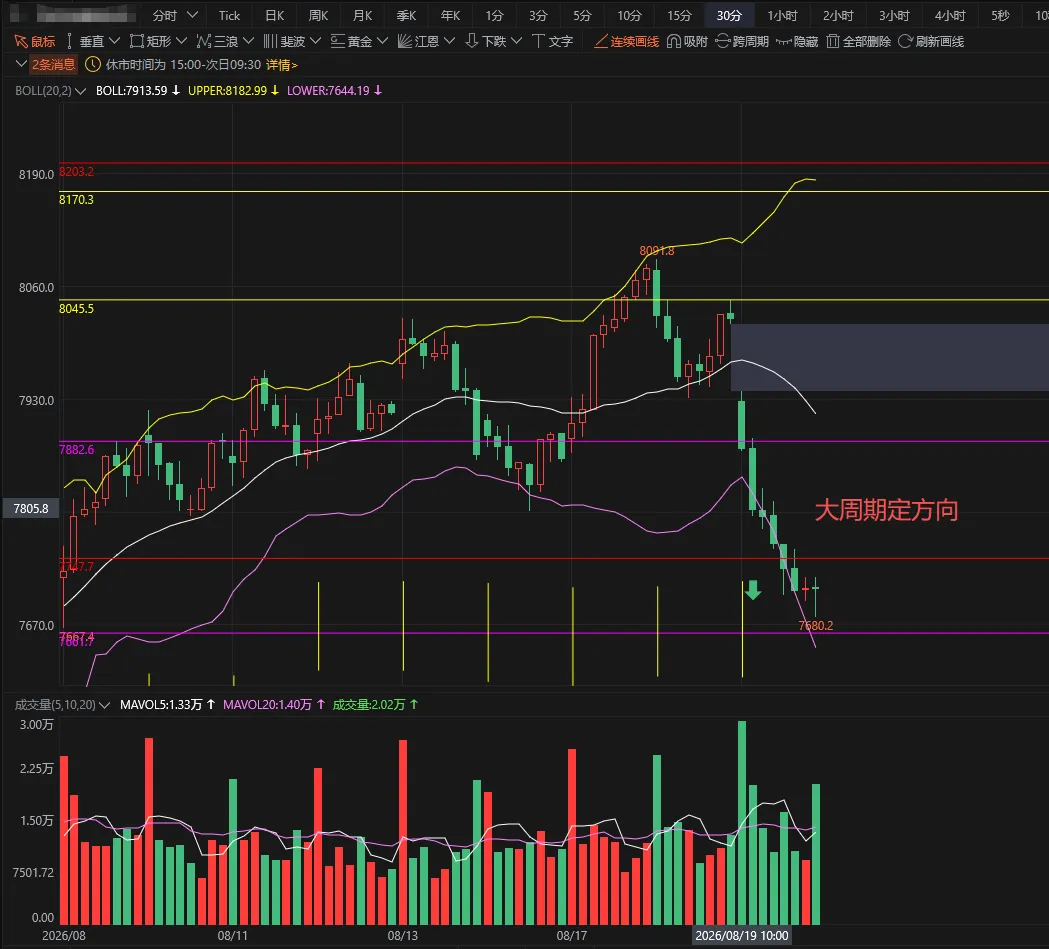Click the 7805.8 price axis marker
This screenshot has height=949, width=1049.
tap(31, 508)
